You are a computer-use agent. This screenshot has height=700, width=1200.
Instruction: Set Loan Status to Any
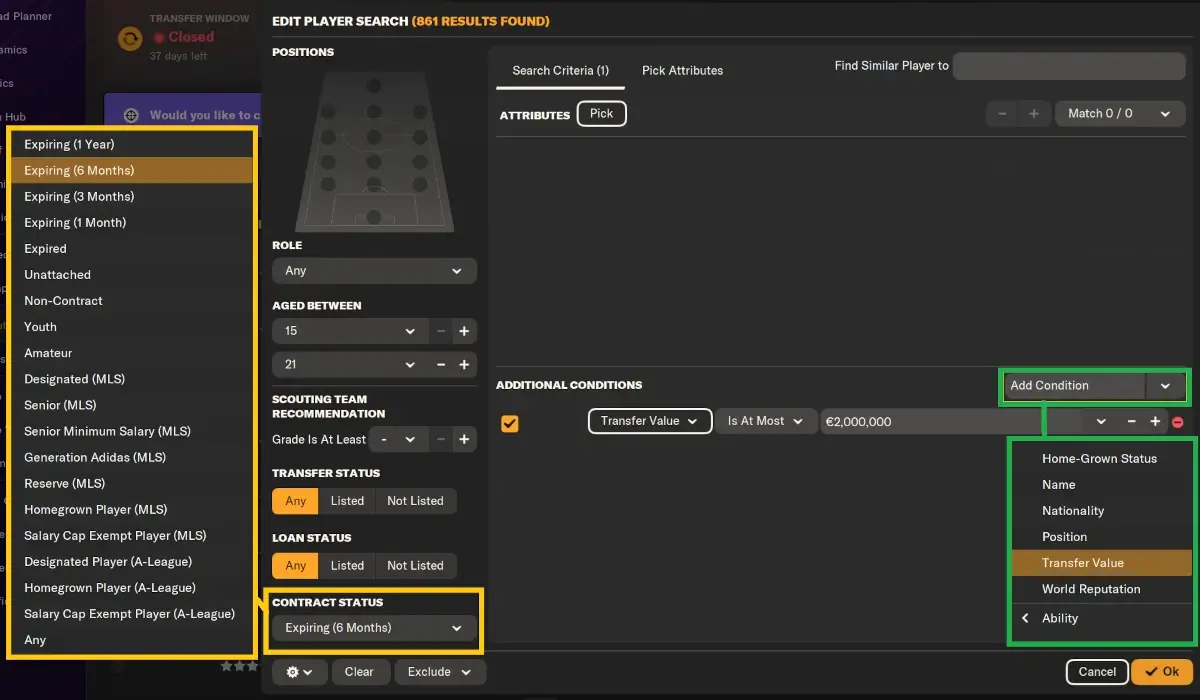(296, 566)
